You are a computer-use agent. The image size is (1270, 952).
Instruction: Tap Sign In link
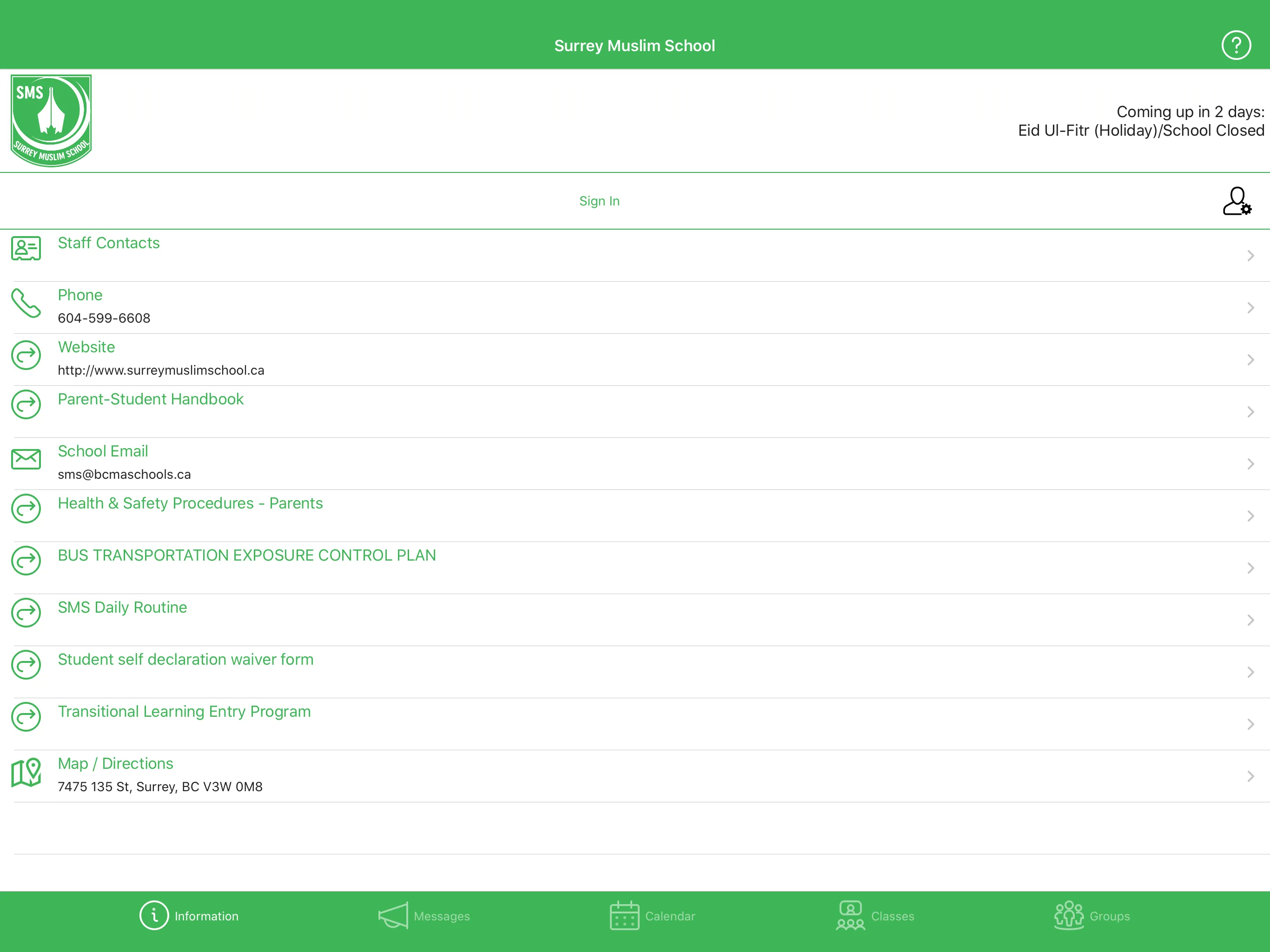(x=599, y=201)
